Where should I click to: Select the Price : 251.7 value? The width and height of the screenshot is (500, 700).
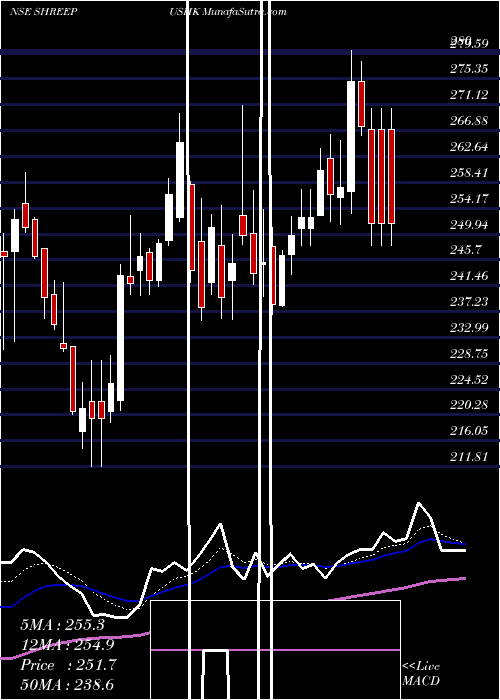pyautogui.click(x=68, y=665)
